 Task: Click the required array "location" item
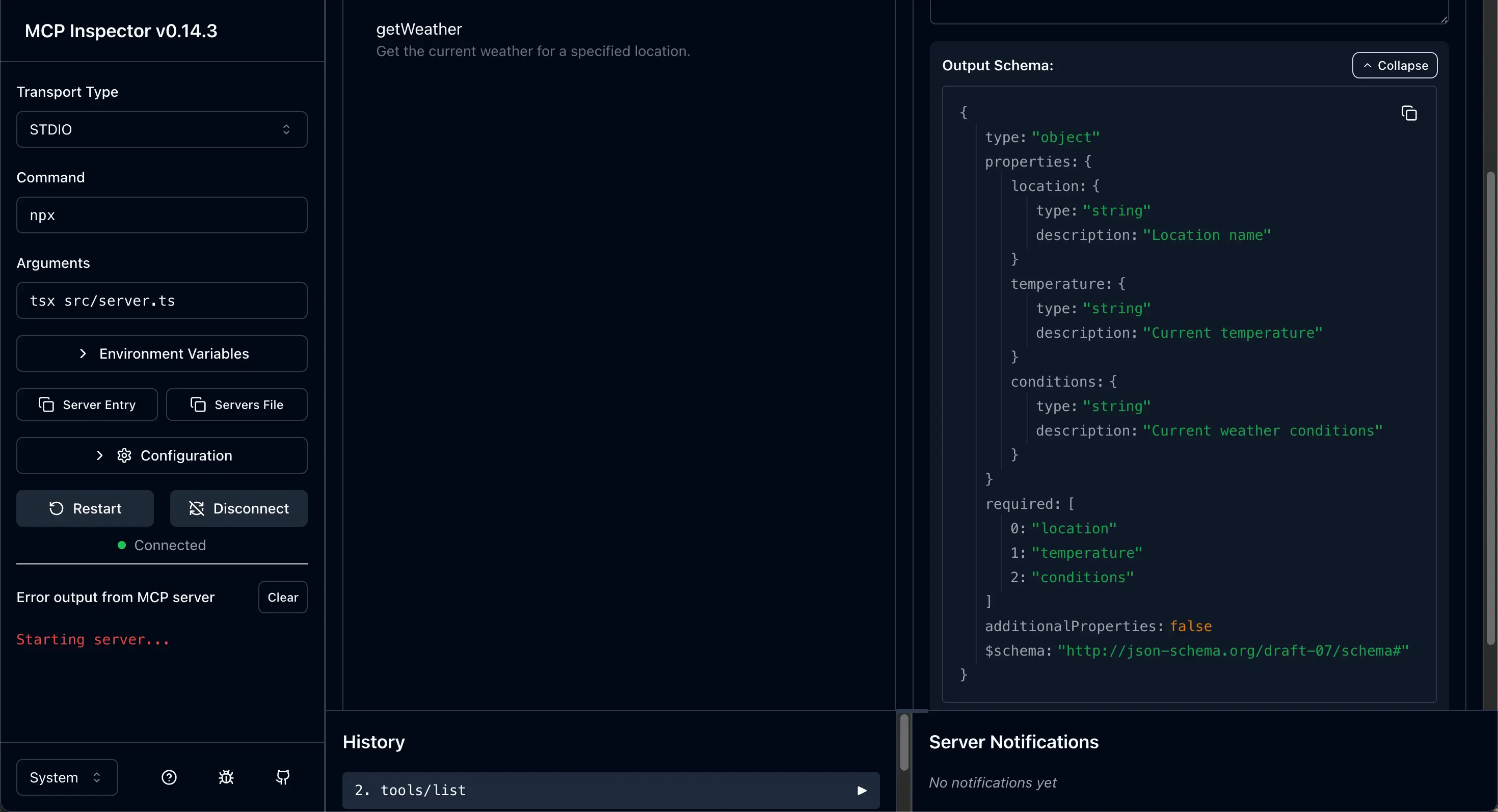pyautogui.click(x=1074, y=528)
